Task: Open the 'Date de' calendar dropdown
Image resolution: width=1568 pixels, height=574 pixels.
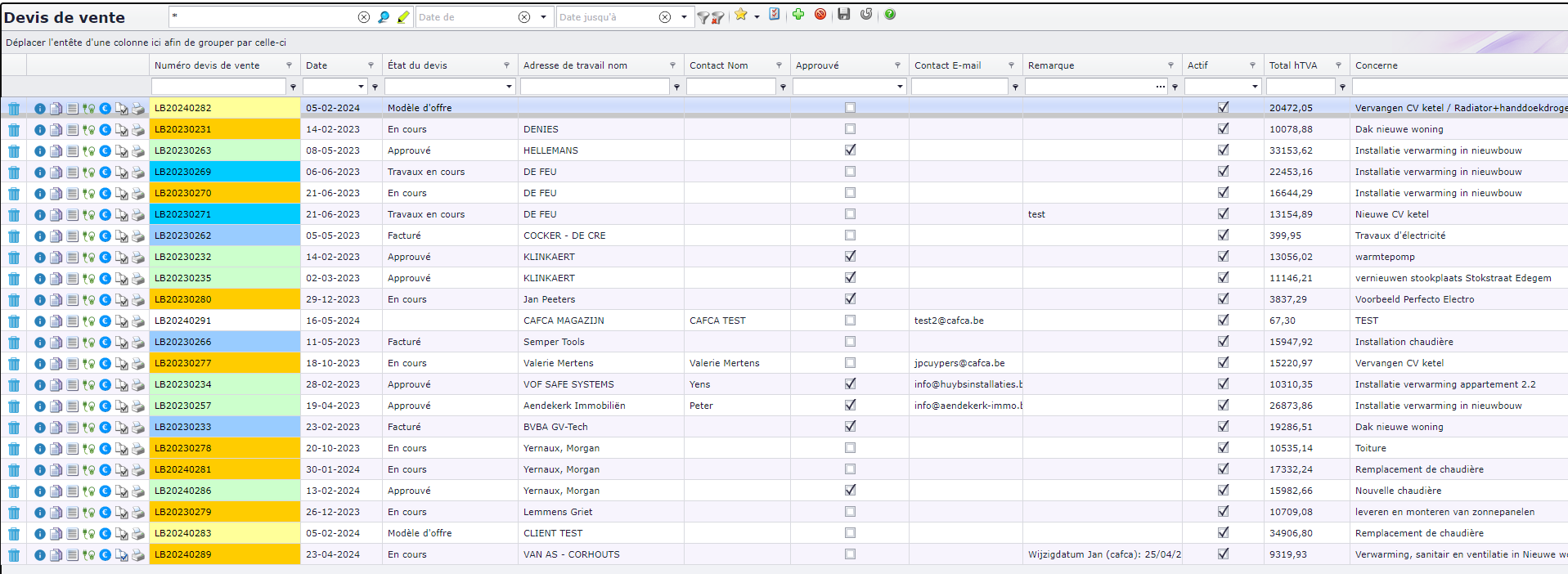Action: pyautogui.click(x=543, y=17)
